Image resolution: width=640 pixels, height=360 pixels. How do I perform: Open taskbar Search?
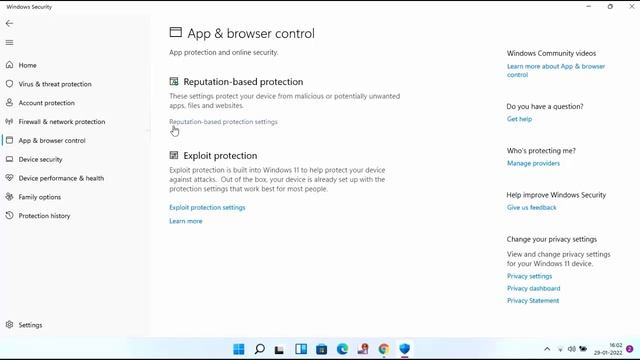tap(260, 349)
